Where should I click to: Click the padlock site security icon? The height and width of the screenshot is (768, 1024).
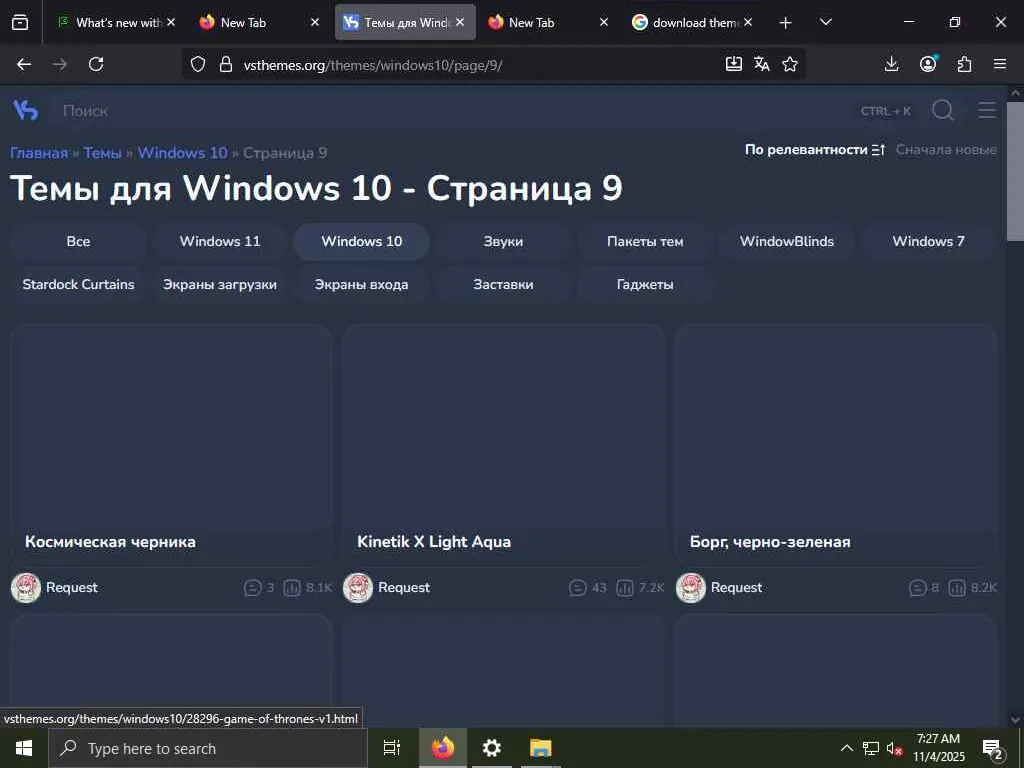pos(226,64)
